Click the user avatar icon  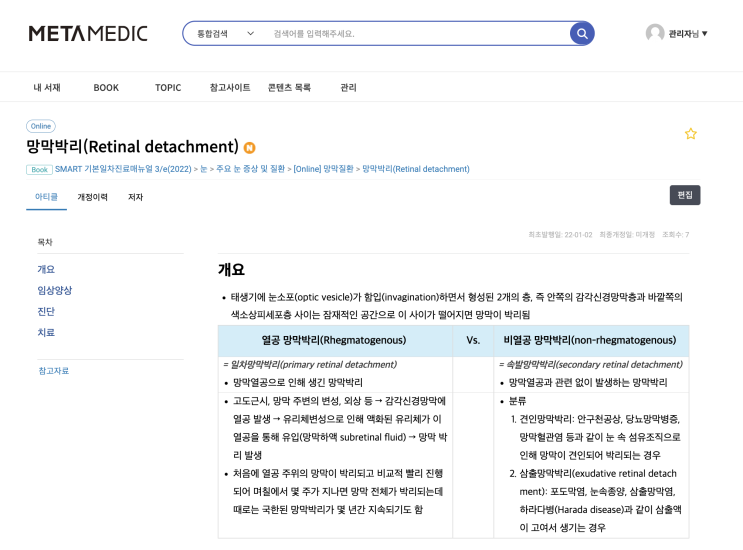coord(655,33)
